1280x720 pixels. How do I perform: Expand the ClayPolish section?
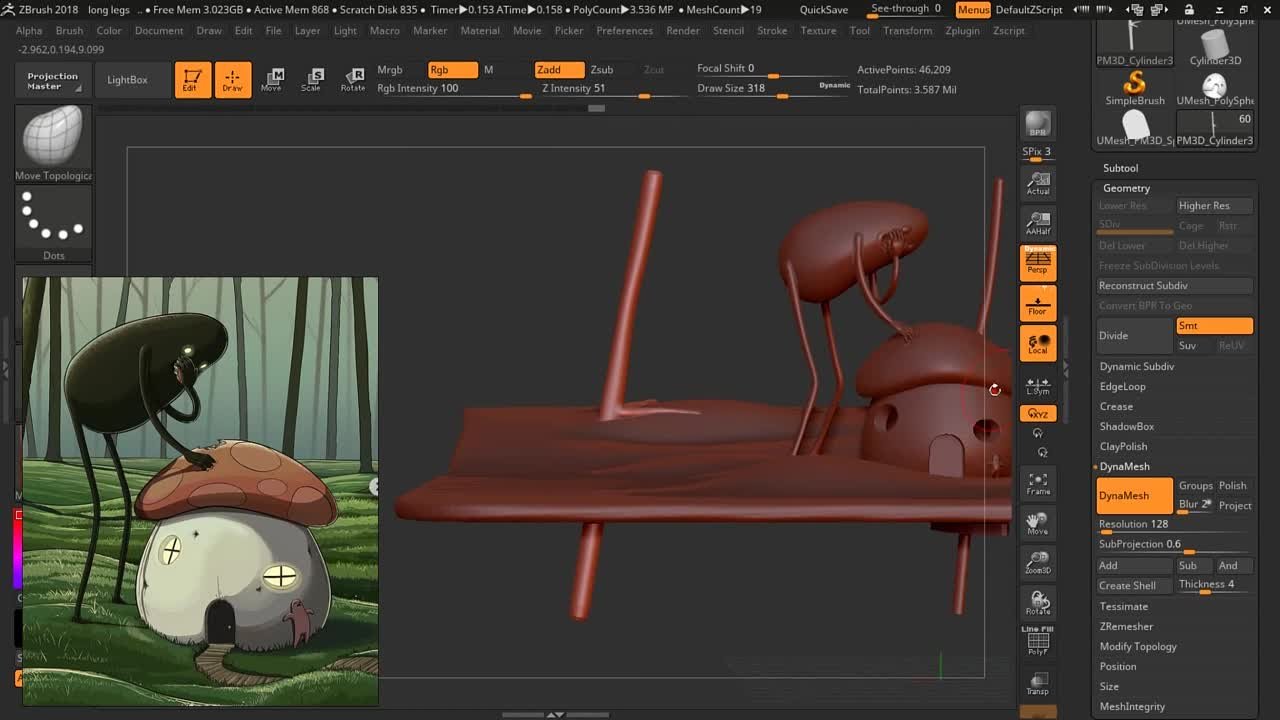pyautogui.click(x=1123, y=447)
